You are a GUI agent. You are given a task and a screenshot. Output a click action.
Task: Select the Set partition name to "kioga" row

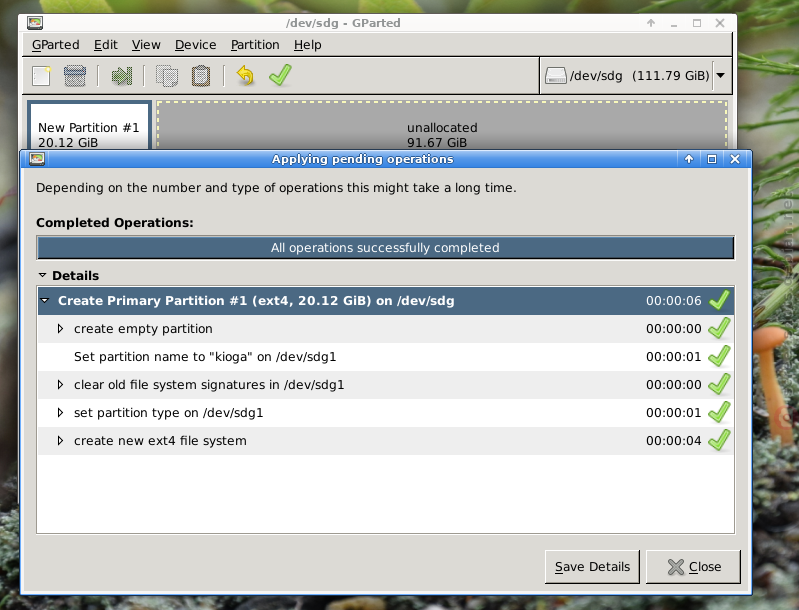click(x=386, y=357)
